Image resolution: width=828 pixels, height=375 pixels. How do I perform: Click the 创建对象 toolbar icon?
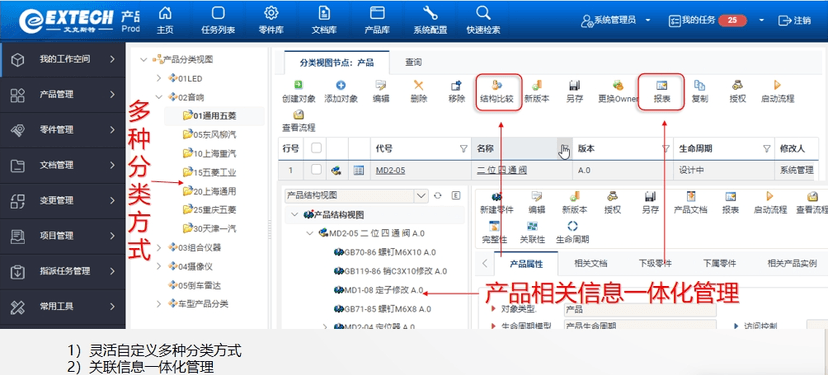(x=298, y=91)
